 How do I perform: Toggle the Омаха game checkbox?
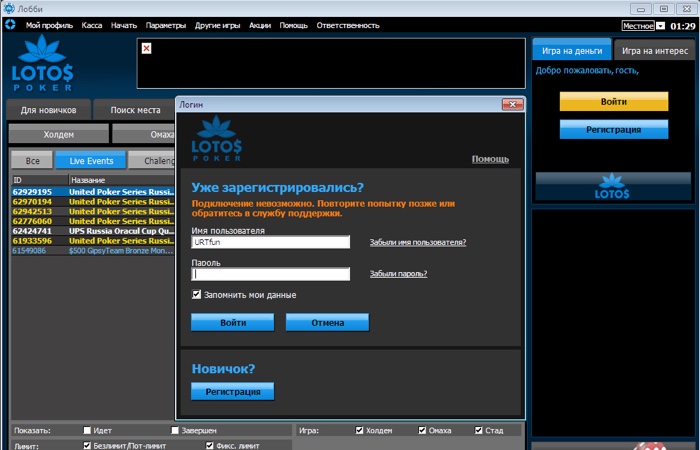[422, 430]
